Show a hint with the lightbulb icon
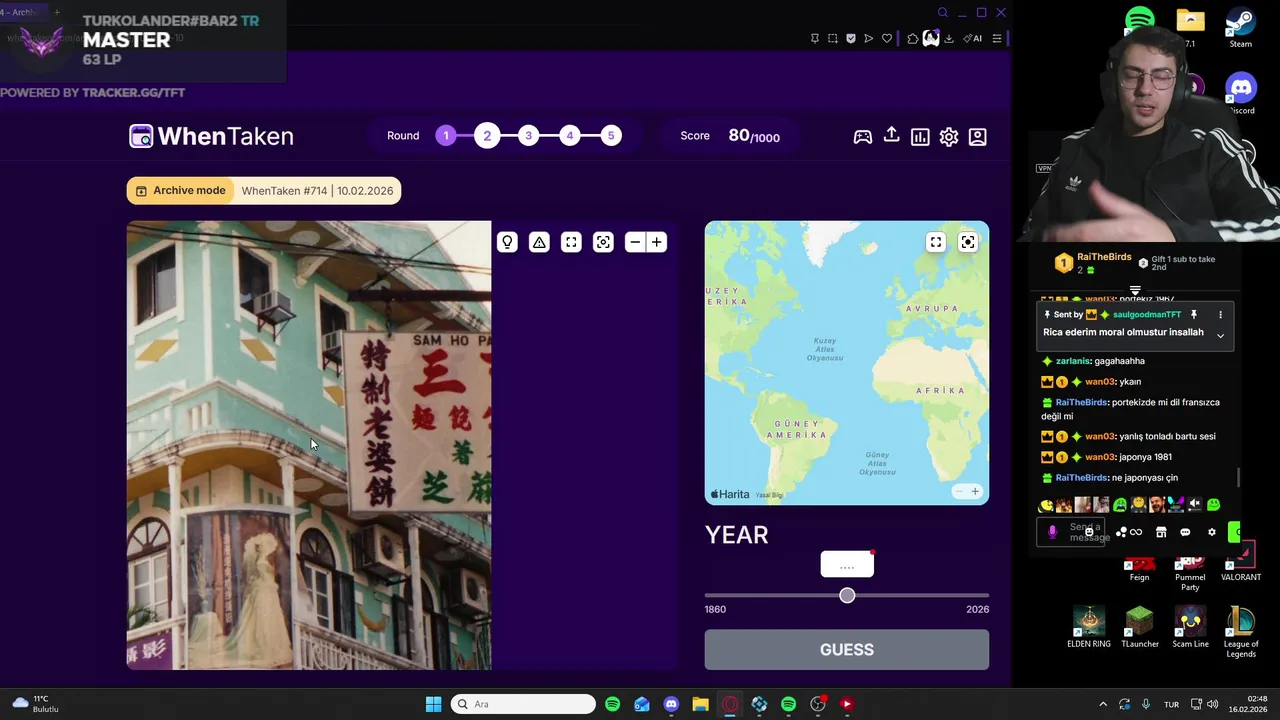1280x720 pixels. click(507, 242)
